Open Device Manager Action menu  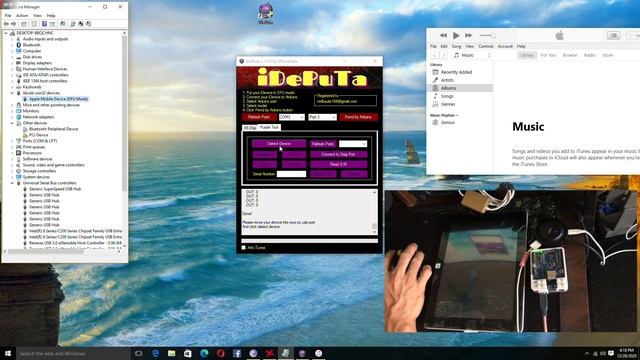[x=22, y=16]
